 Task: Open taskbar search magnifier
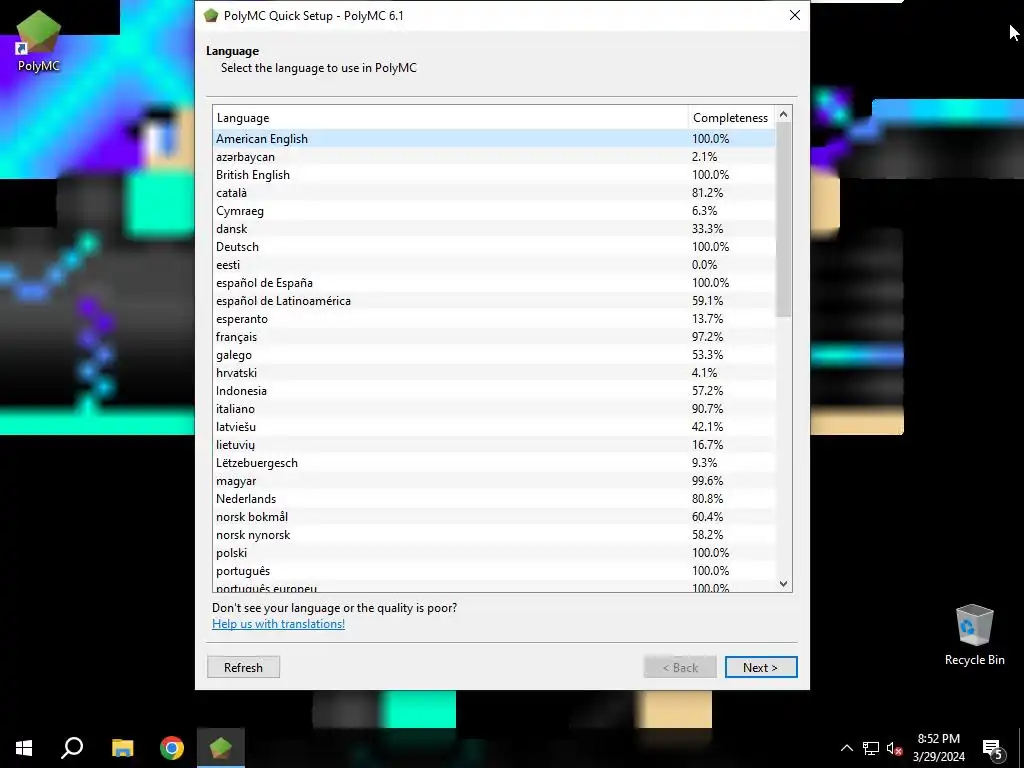[72, 748]
